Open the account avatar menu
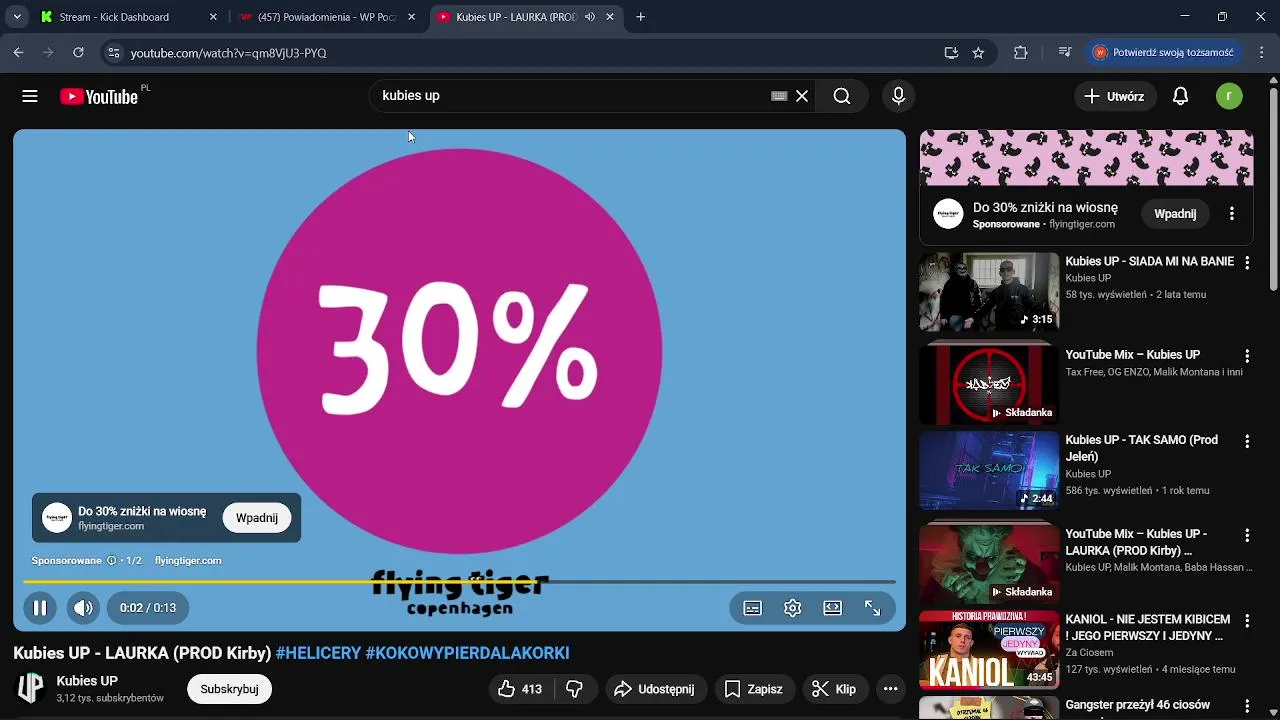Image resolution: width=1280 pixels, height=720 pixels. coord(1229,96)
